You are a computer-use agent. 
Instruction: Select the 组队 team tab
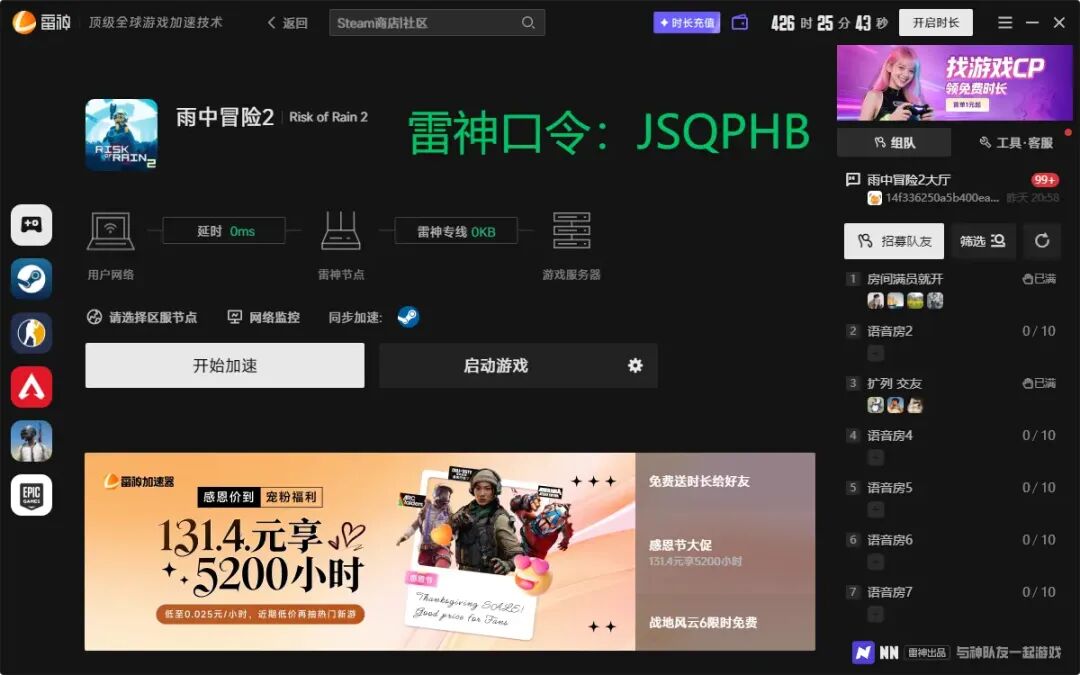tap(893, 142)
